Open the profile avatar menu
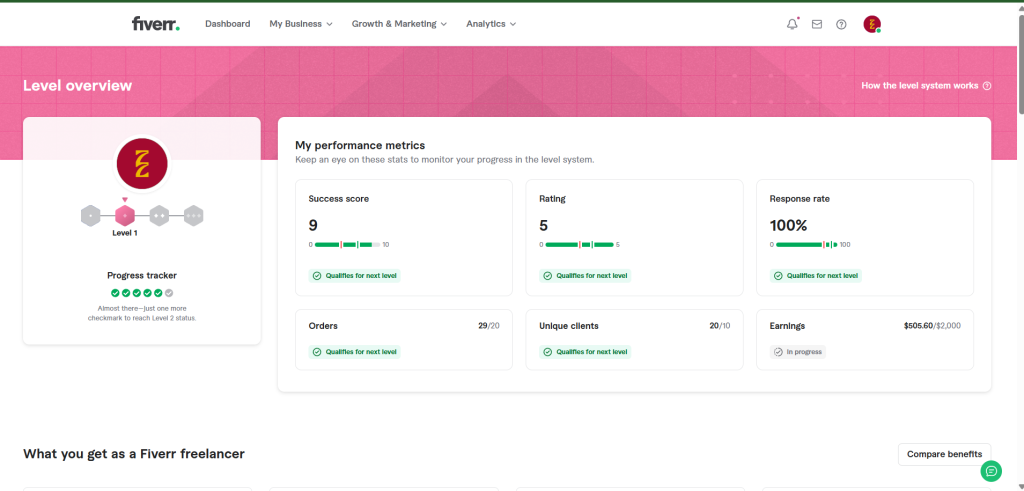 click(x=872, y=24)
